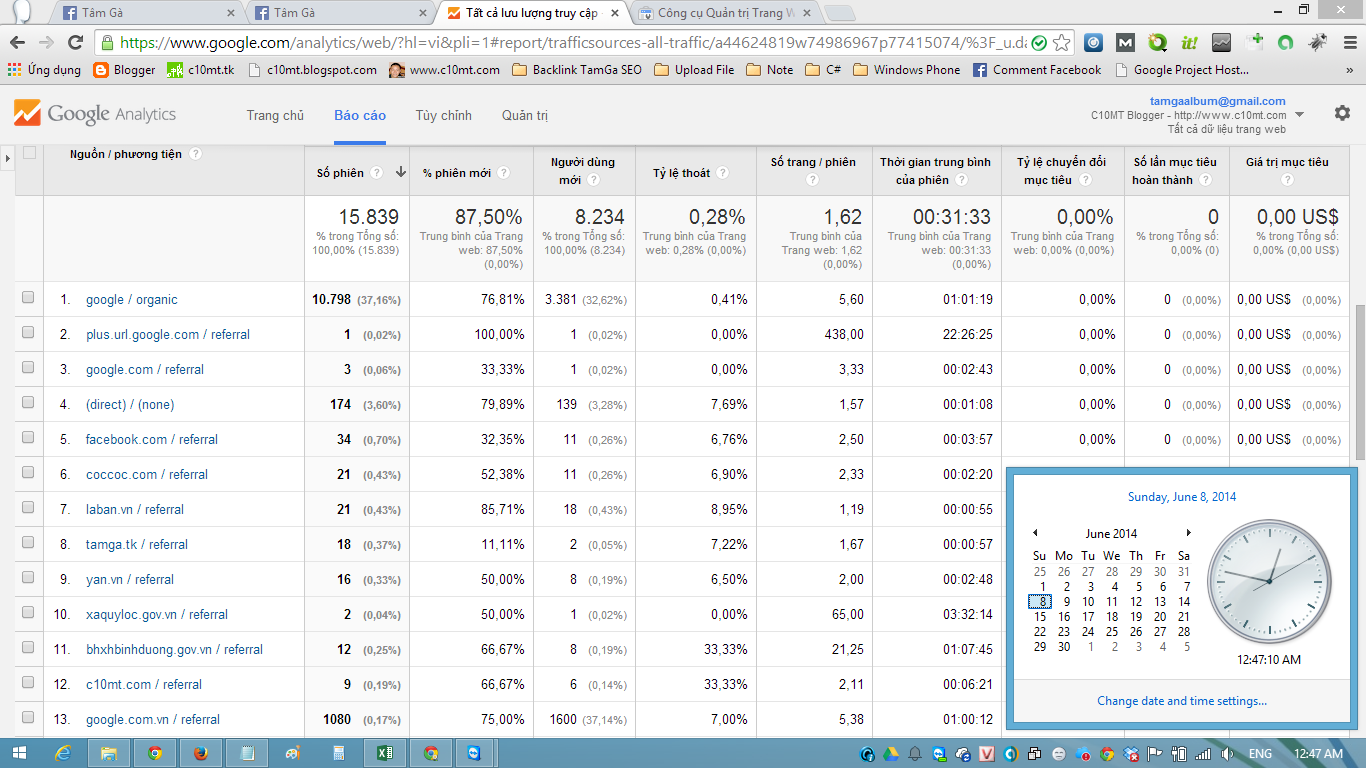Open help icon next to 'Nguồn / phương tiện'
This screenshot has width=1366, height=768.
point(195,154)
